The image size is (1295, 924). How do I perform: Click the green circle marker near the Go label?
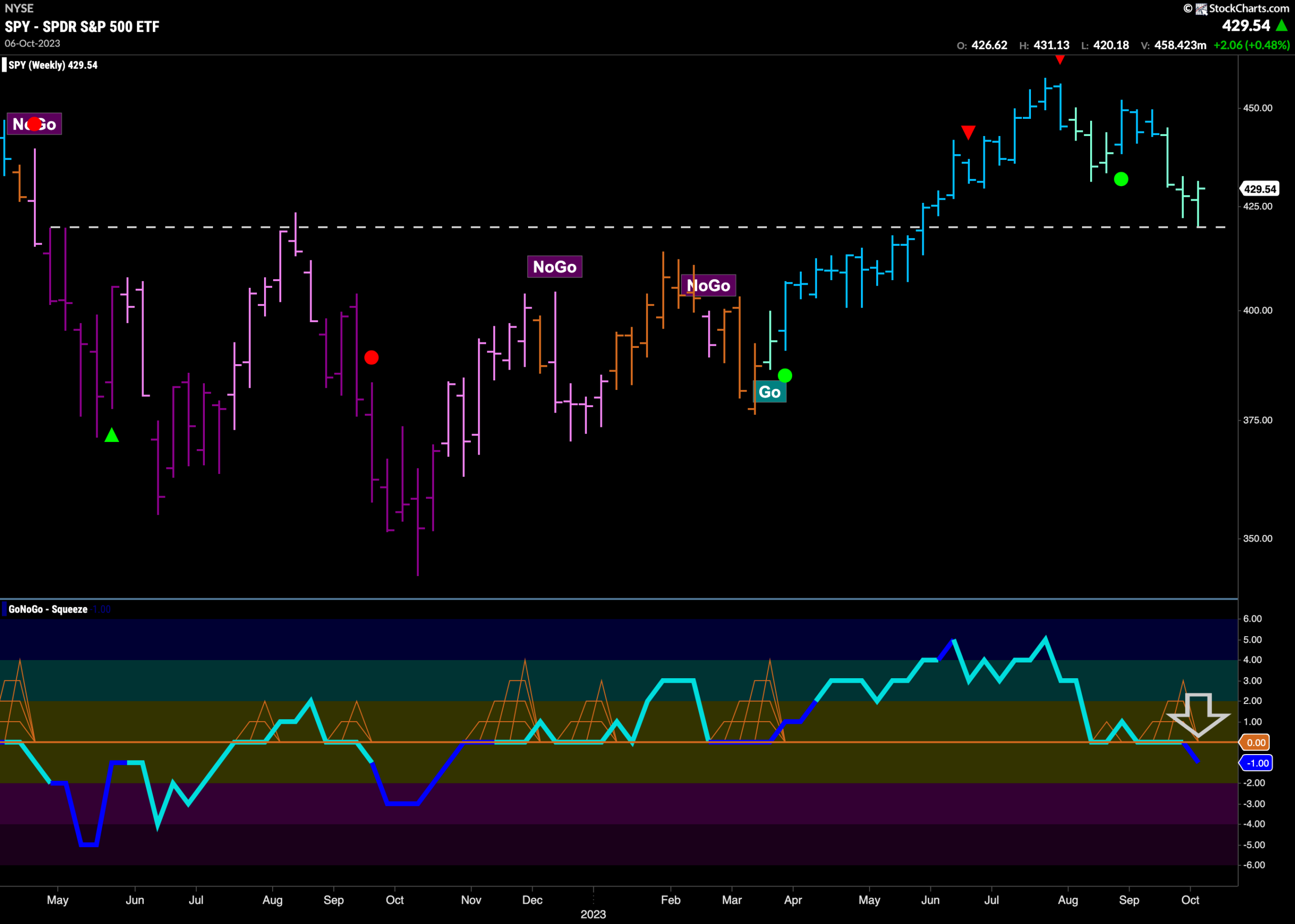point(785,375)
